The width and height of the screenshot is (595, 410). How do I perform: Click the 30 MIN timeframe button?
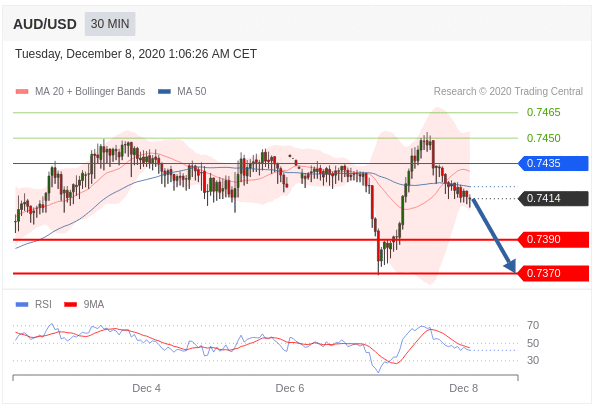pyautogui.click(x=110, y=24)
